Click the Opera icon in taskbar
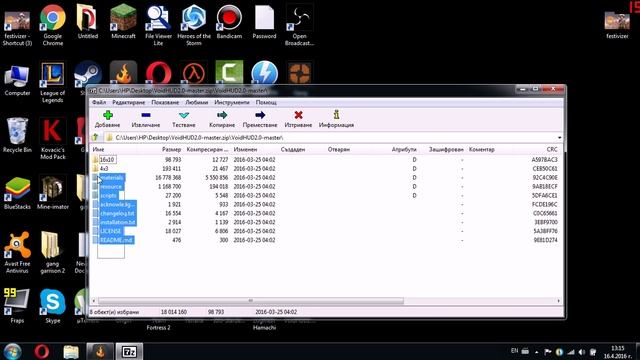This screenshot has width=640, height=360. coord(42,351)
